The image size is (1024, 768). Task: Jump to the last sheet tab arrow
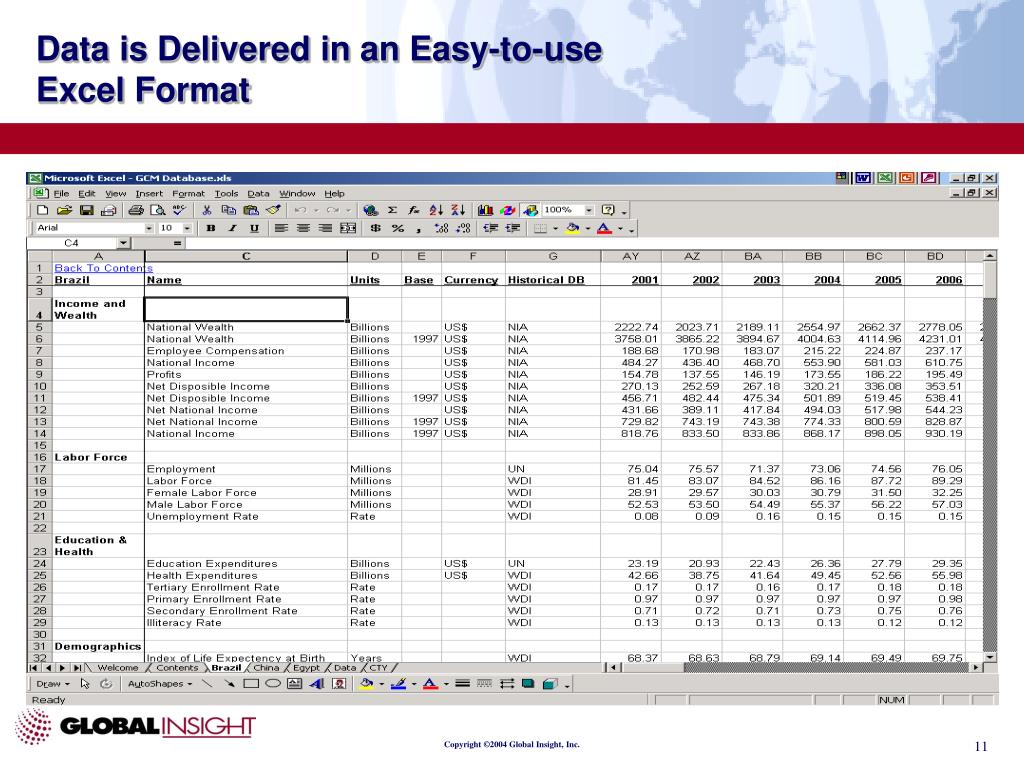78,667
